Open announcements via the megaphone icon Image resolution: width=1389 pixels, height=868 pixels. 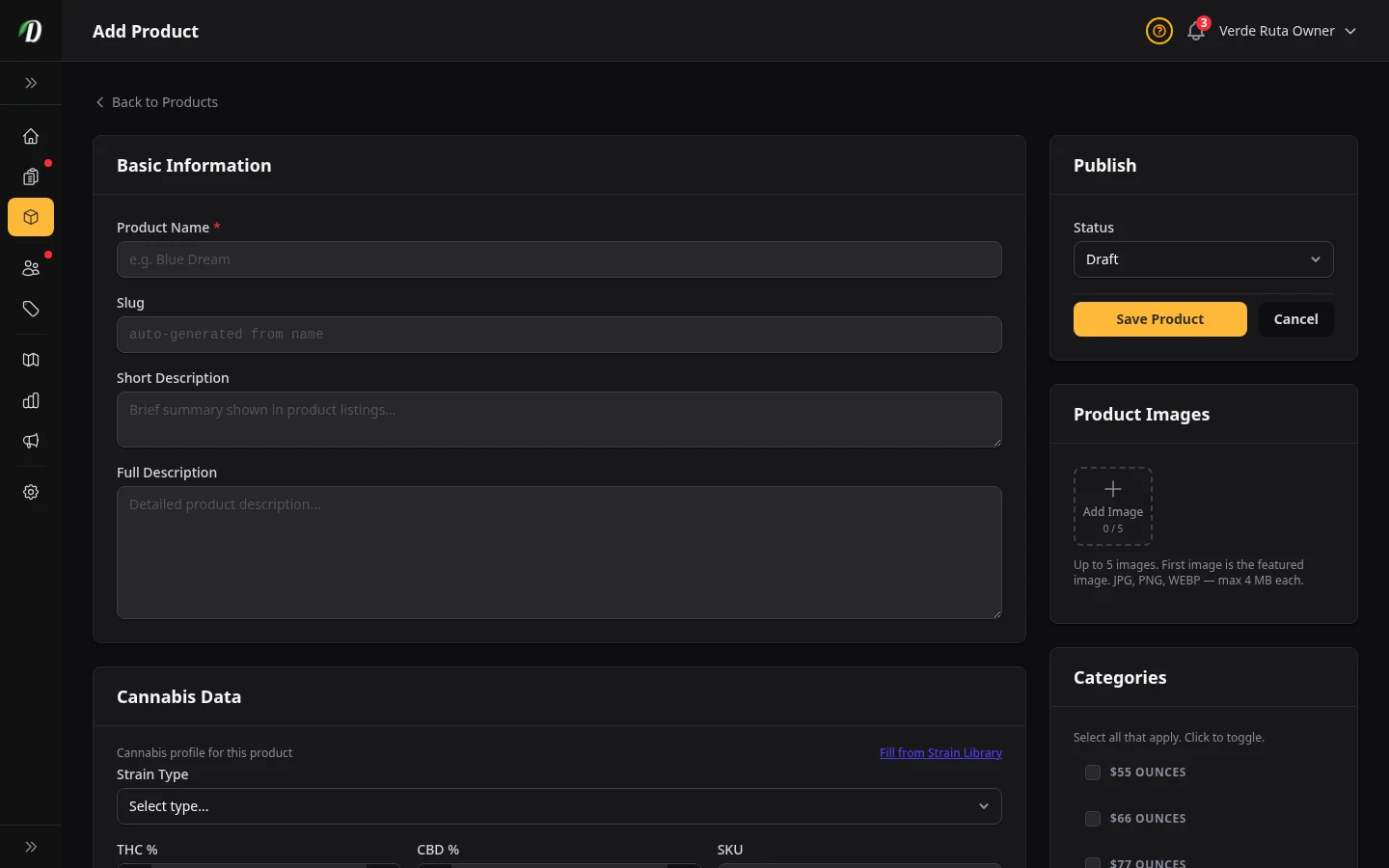tap(31, 441)
